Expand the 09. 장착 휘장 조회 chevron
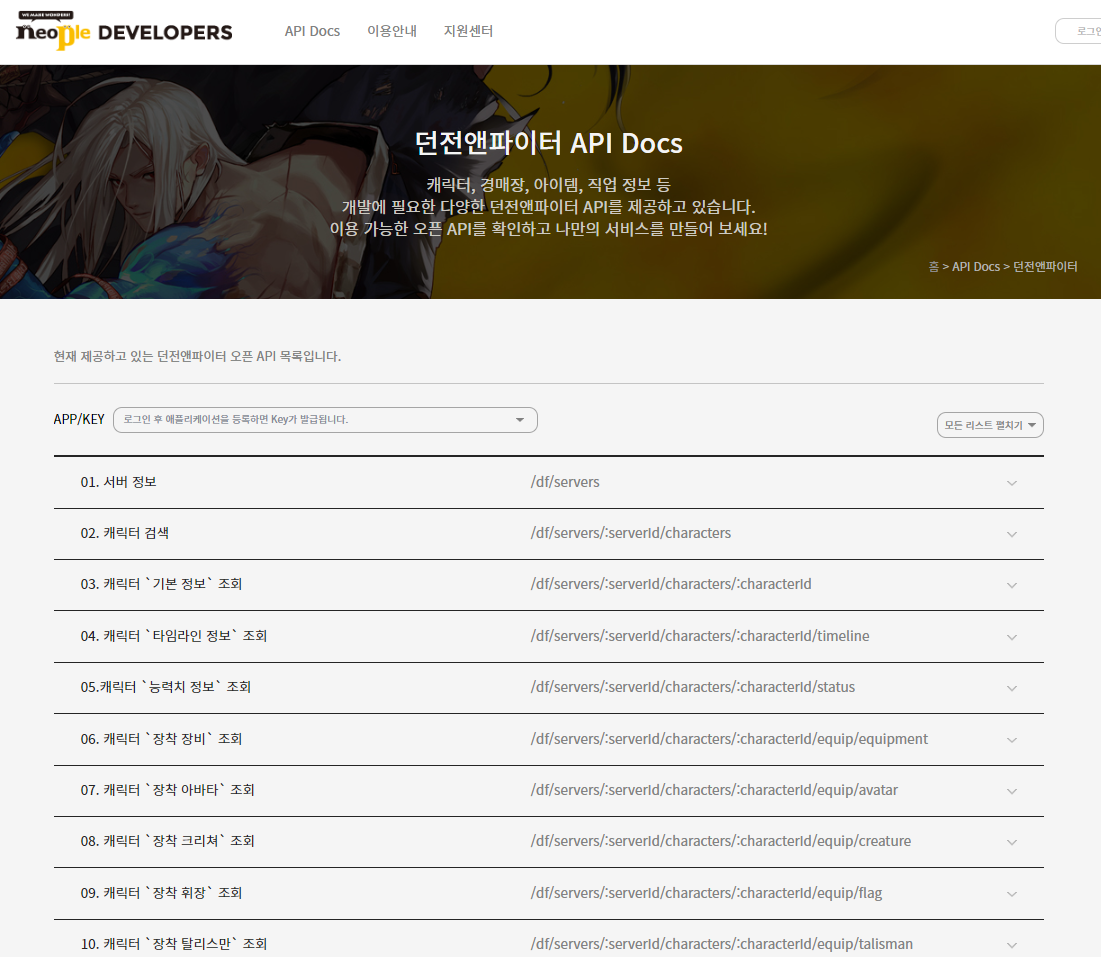This screenshot has width=1101, height=957. point(1012,895)
